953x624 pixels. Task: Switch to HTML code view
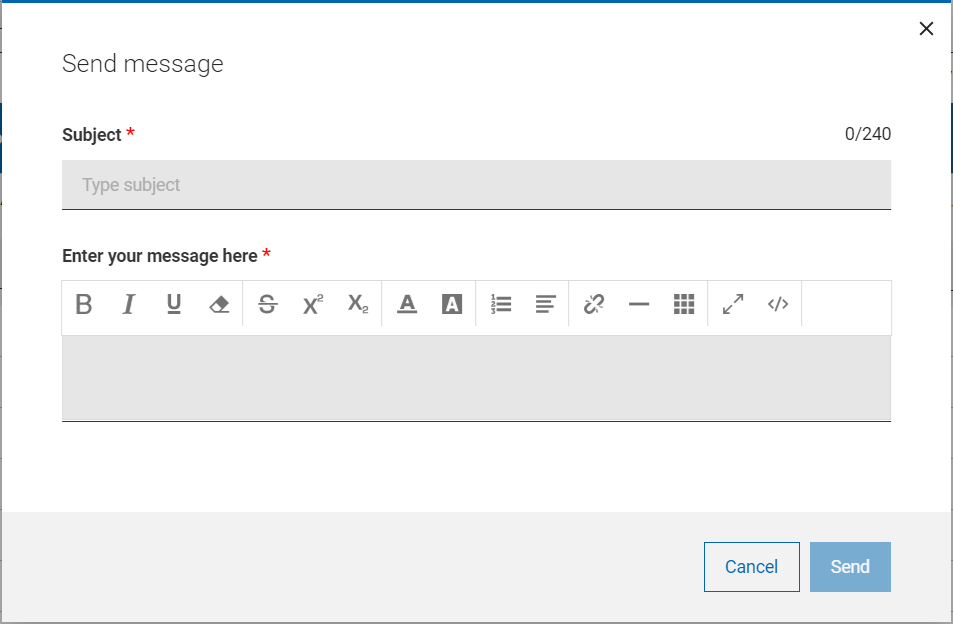tap(779, 305)
